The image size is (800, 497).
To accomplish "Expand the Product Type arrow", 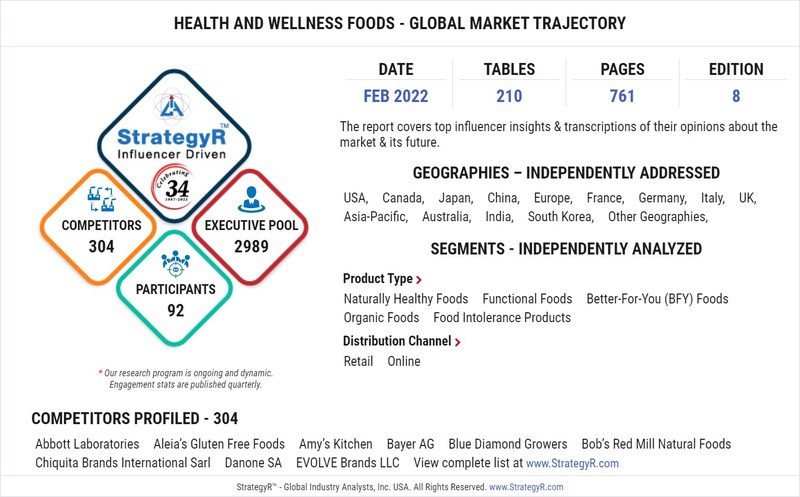I will pyautogui.click(x=418, y=279).
